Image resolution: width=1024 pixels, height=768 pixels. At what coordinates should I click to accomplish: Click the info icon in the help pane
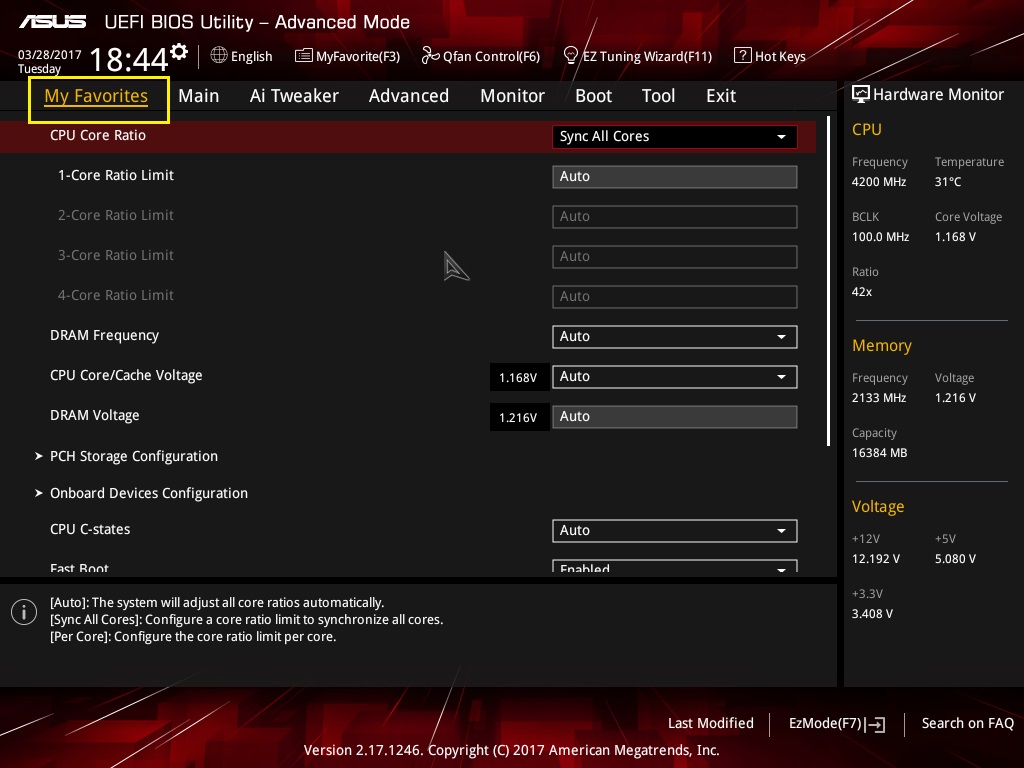click(24, 612)
